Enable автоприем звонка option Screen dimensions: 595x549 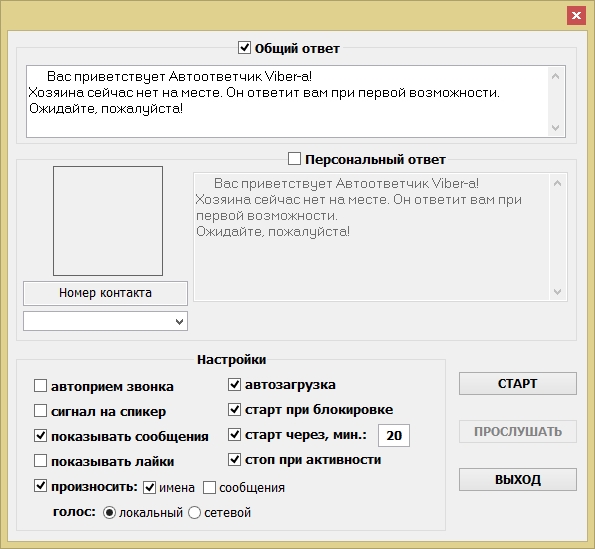click(x=40, y=385)
